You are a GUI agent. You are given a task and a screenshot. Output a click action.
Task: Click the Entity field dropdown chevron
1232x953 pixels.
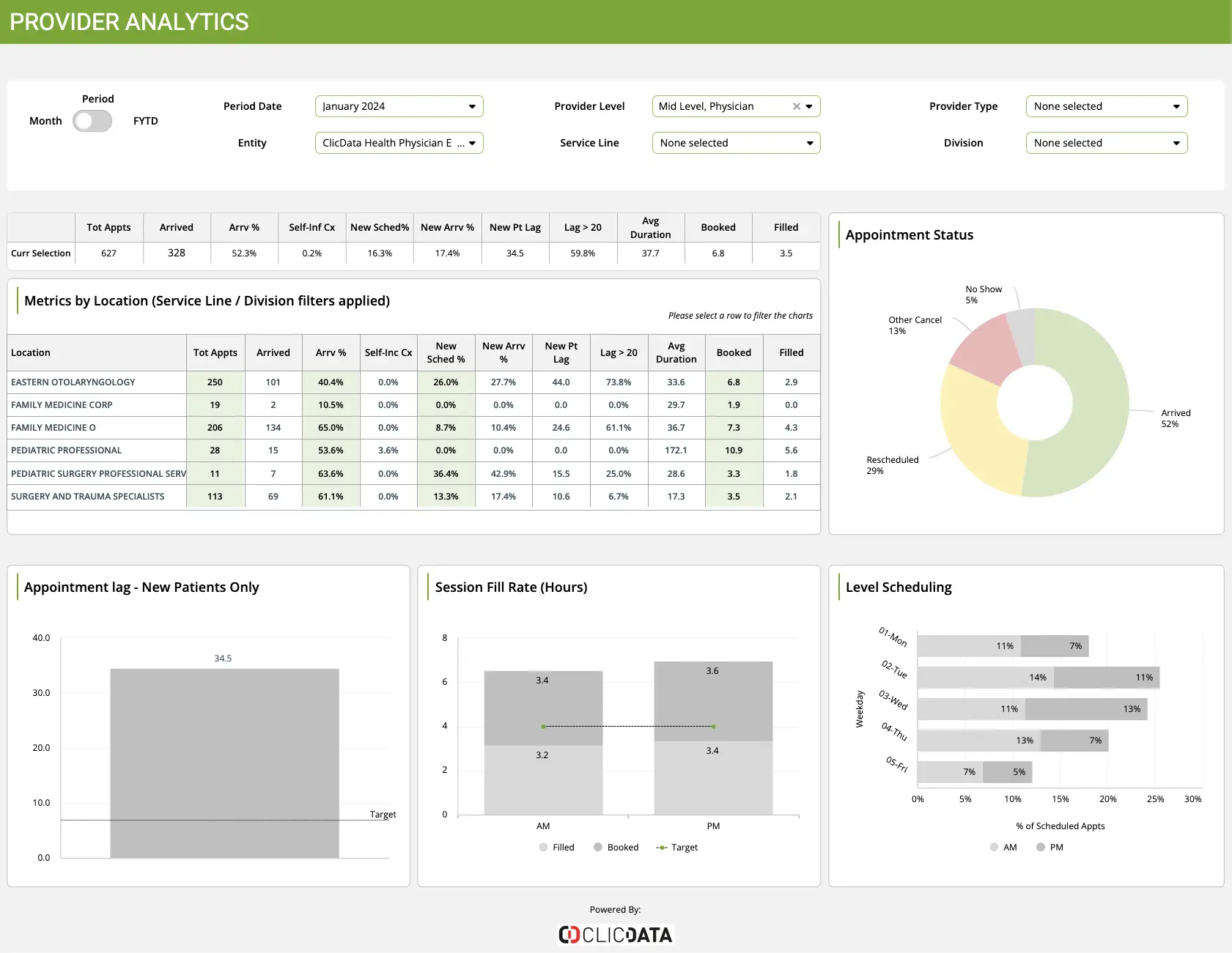tap(473, 143)
